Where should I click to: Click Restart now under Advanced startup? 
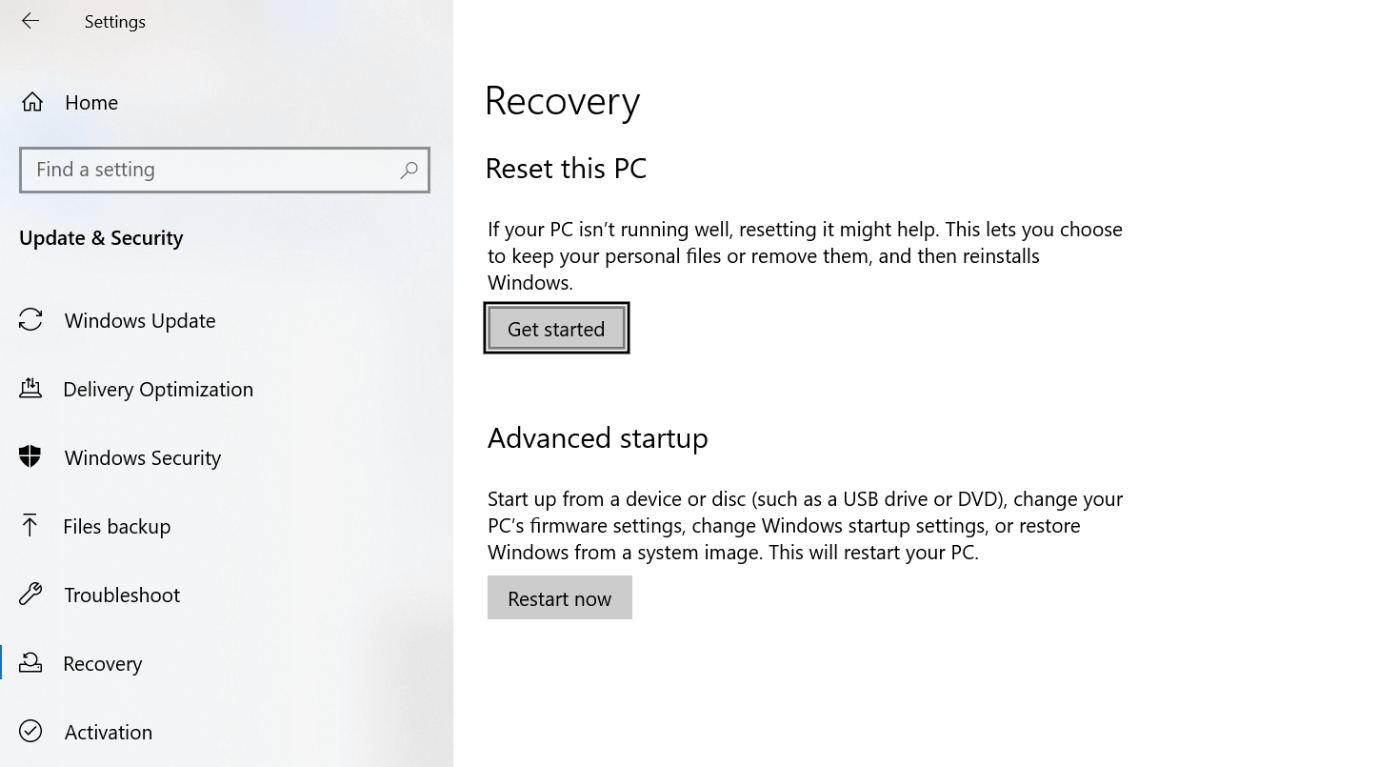coord(559,597)
